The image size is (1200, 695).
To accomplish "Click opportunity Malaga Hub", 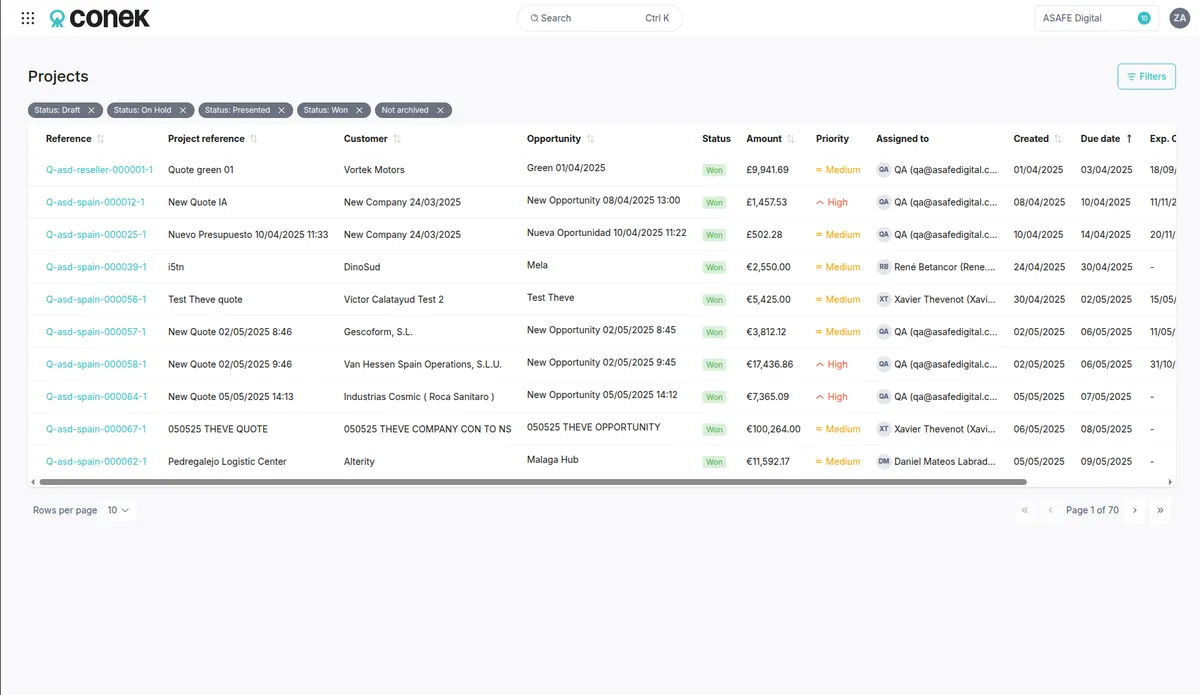I will (x=553, y=460).
